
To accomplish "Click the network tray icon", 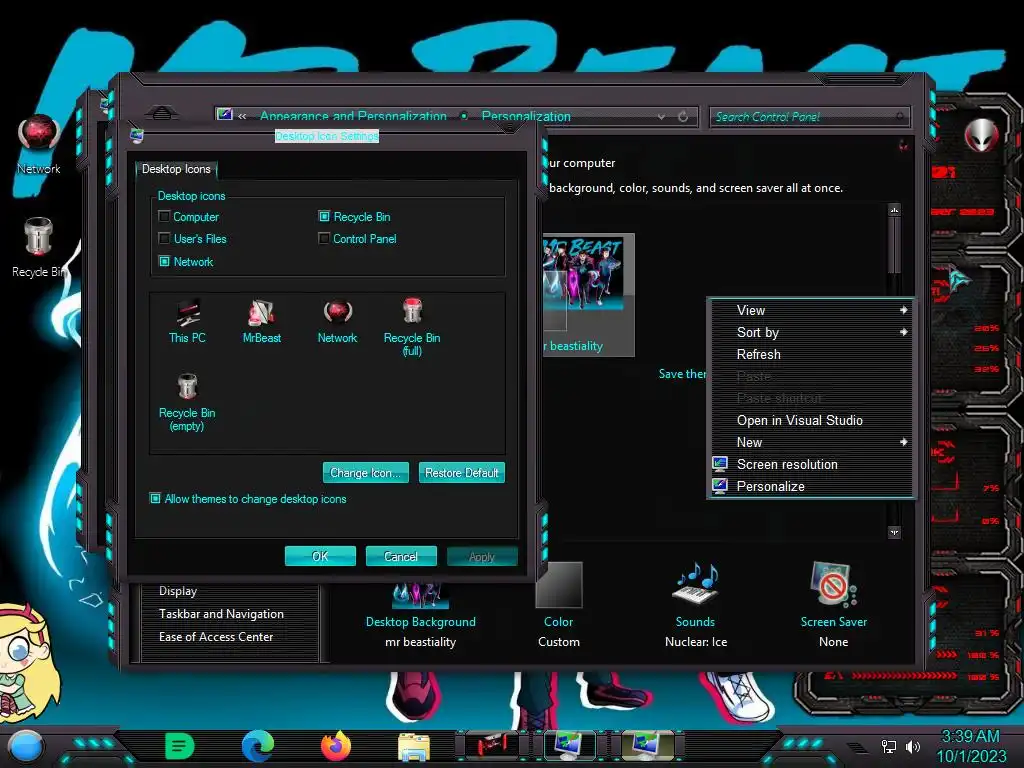I will tap(889, 746).
